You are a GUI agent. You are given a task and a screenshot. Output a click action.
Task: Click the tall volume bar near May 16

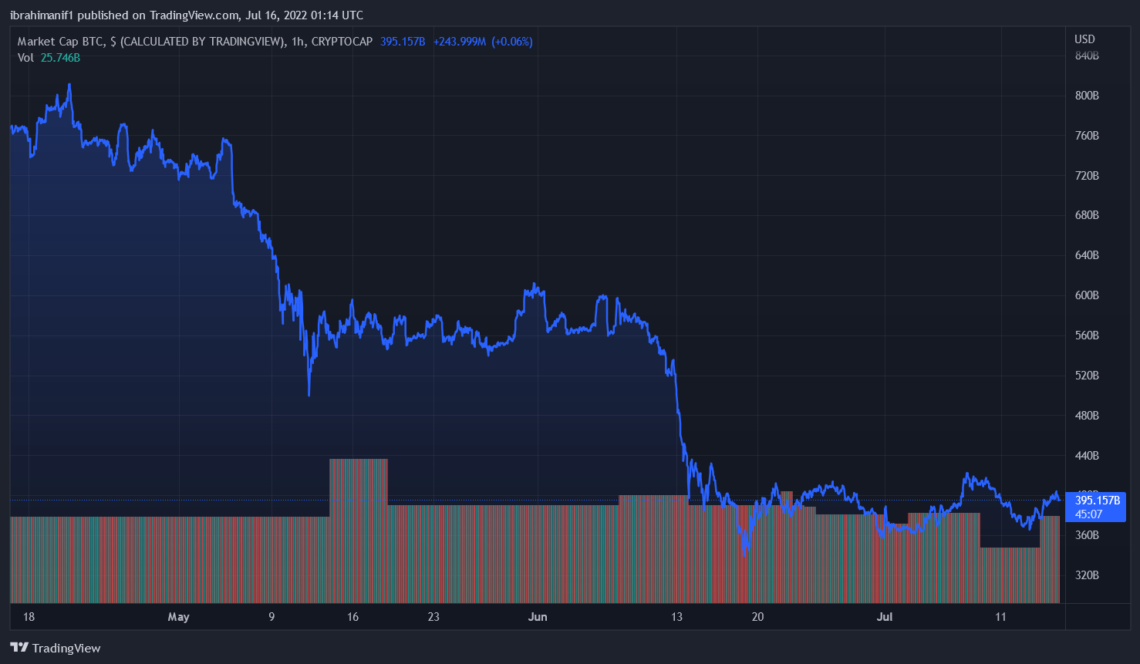coord(358,531)
